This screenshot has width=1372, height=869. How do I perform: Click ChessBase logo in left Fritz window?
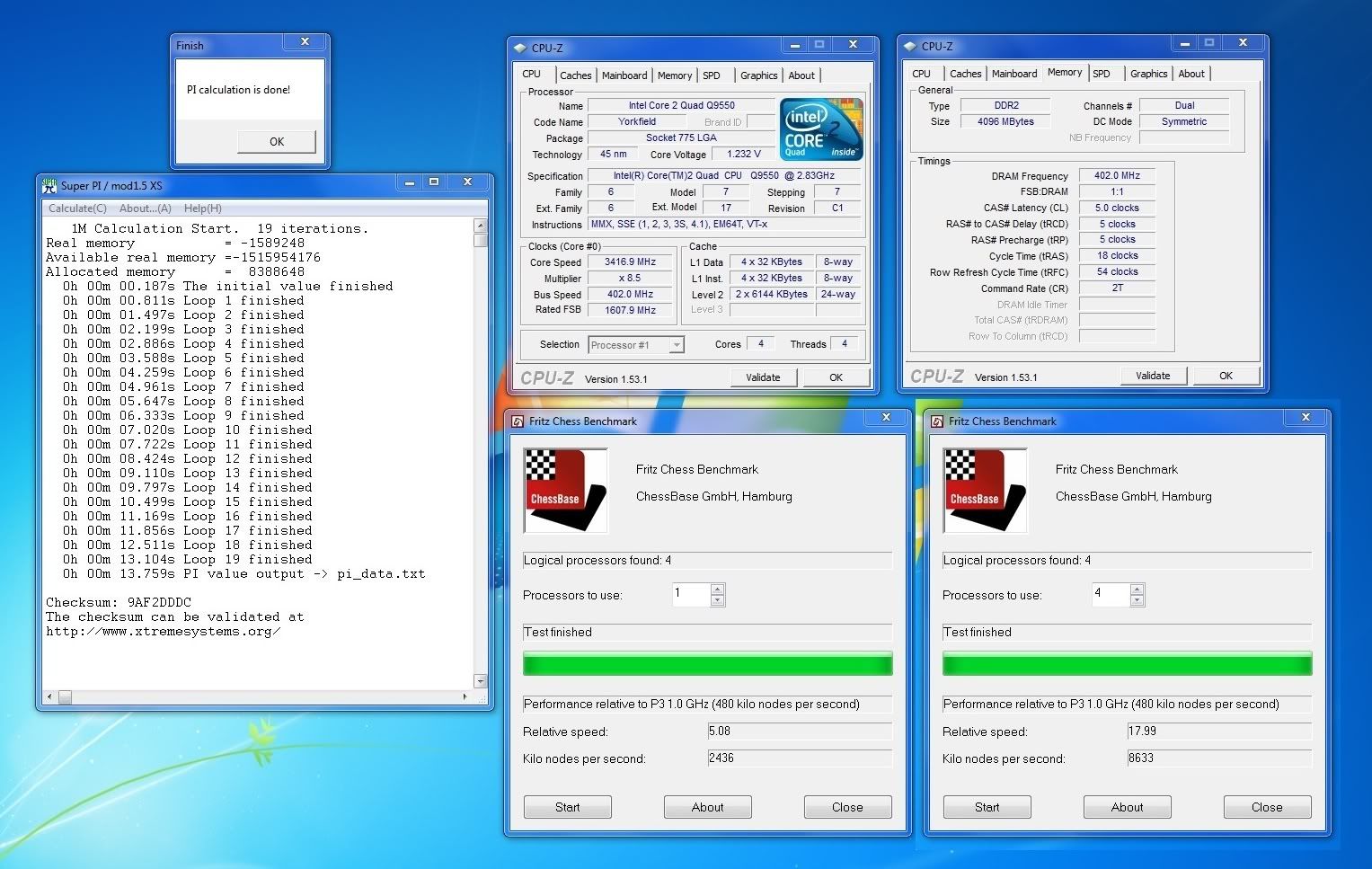tap(566, 491)
